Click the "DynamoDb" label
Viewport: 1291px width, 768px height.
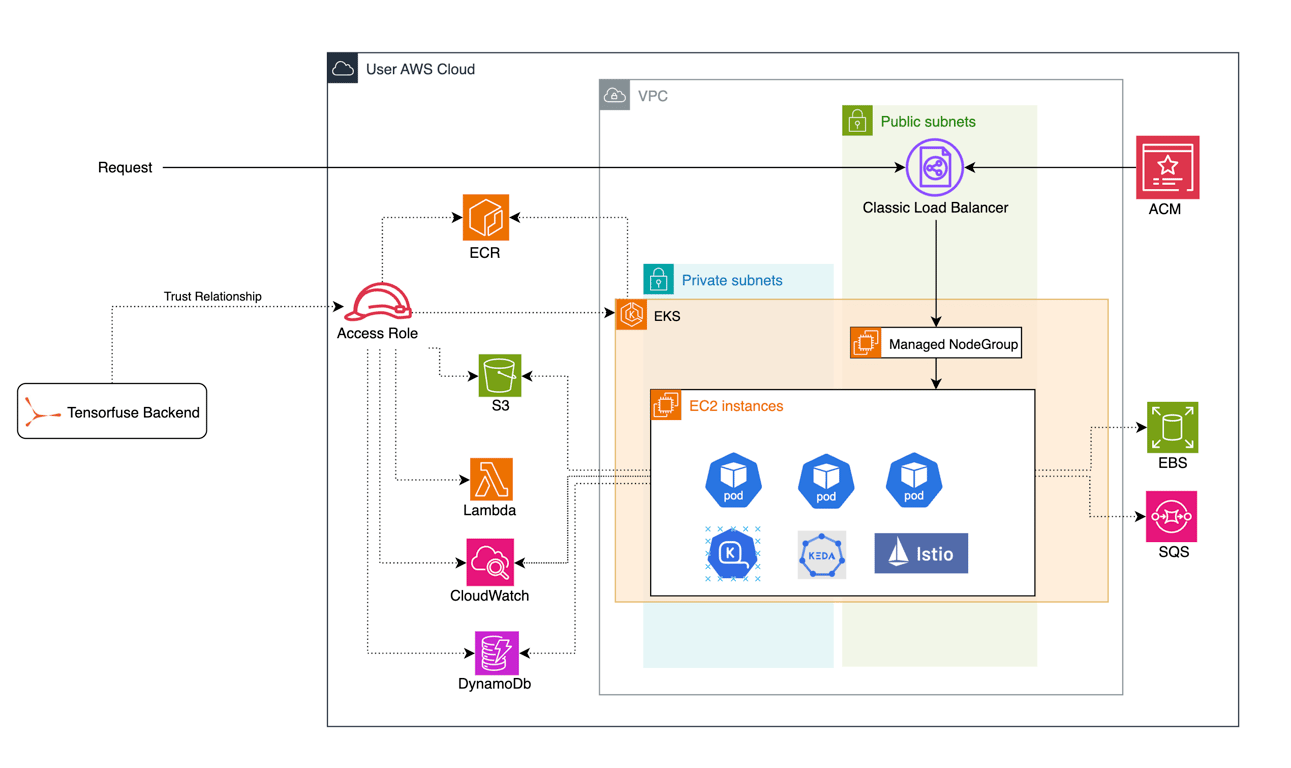[x=495, y=685]
